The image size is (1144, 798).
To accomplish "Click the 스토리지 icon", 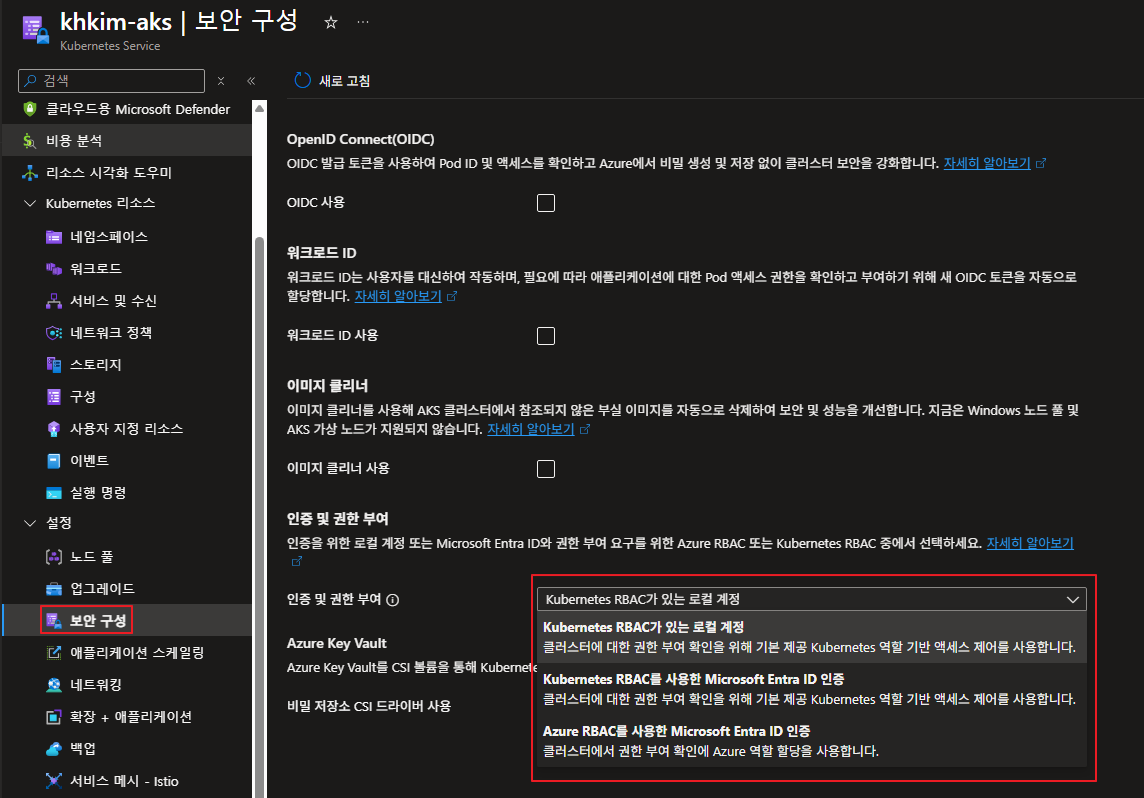I will pyautogui.click(x=54, y=365).
